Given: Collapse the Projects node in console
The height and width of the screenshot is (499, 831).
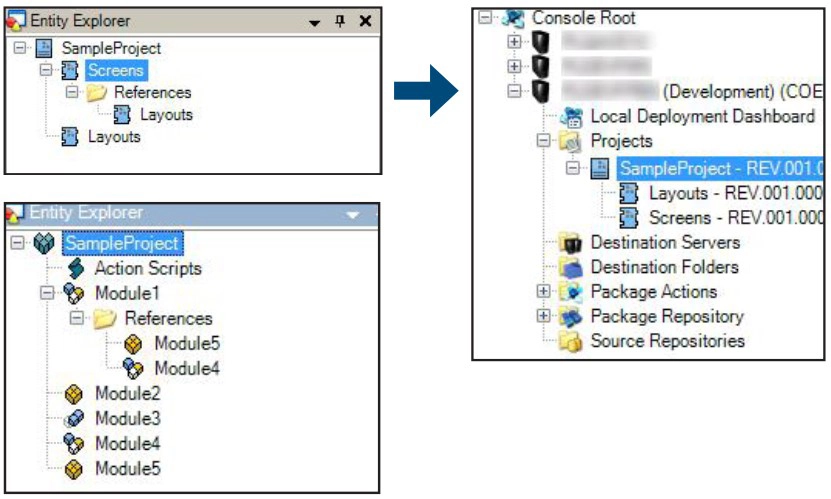Looking at the screenshot, I should click(543, 142).
